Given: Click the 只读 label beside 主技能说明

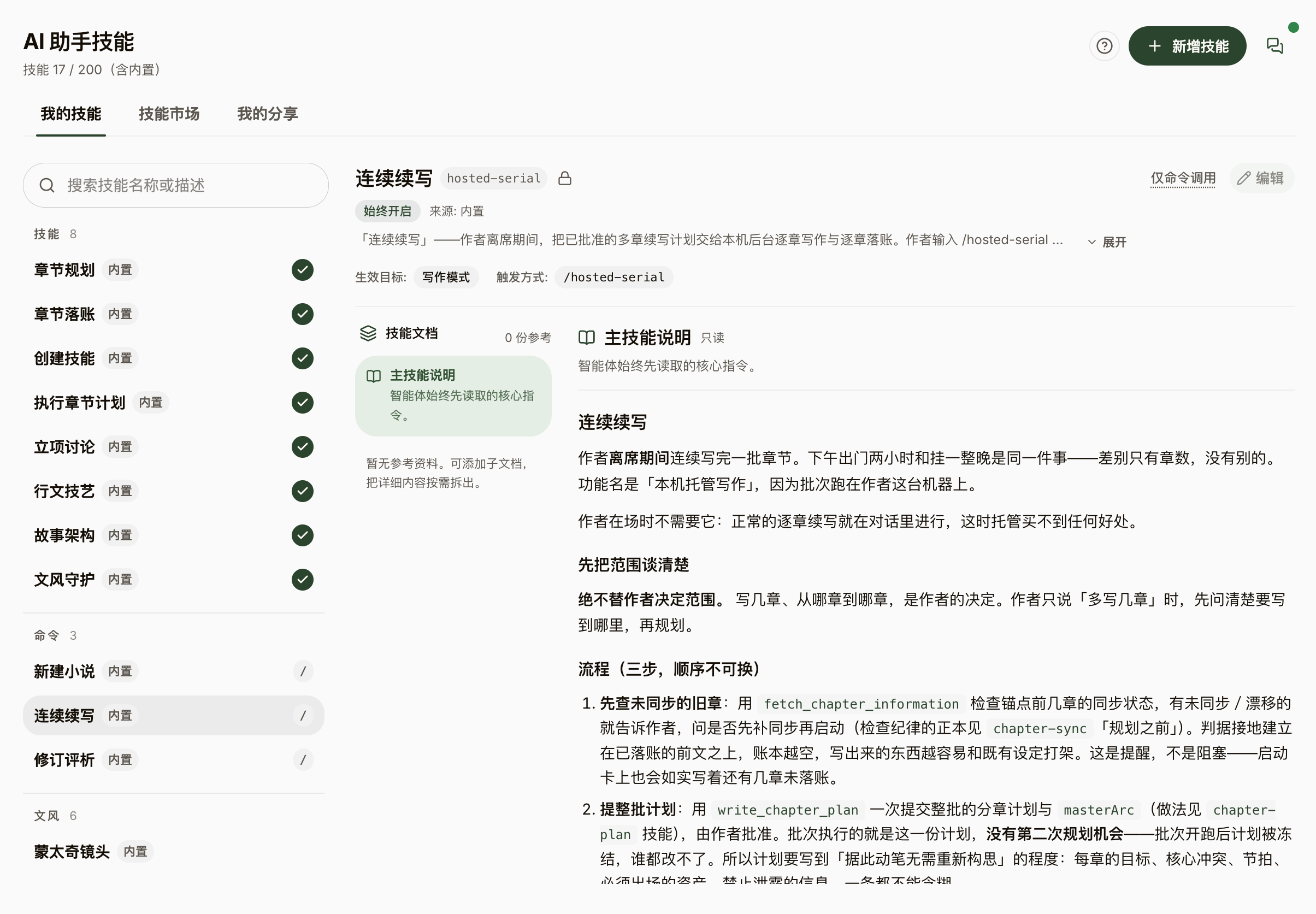Looking at the screenshot, I should pos(712,338).
